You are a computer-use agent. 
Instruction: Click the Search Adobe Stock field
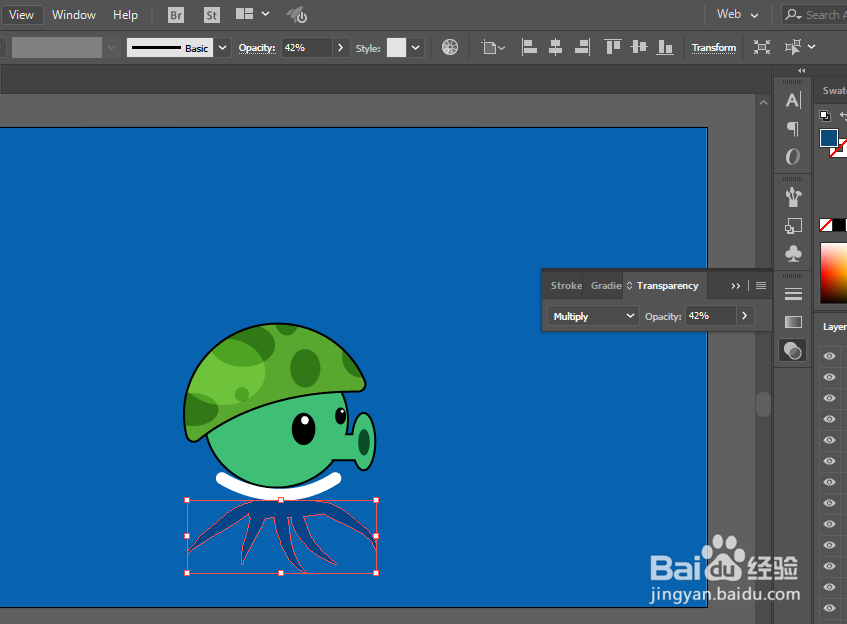pyautogui.click(x=816, y=15)
